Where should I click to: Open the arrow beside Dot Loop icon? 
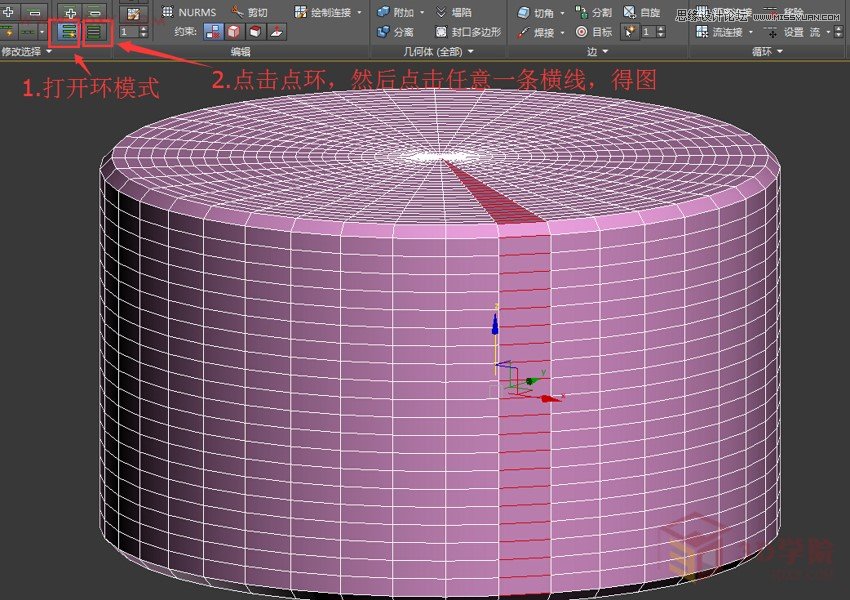pyautogui.click(x=42, y=33)
